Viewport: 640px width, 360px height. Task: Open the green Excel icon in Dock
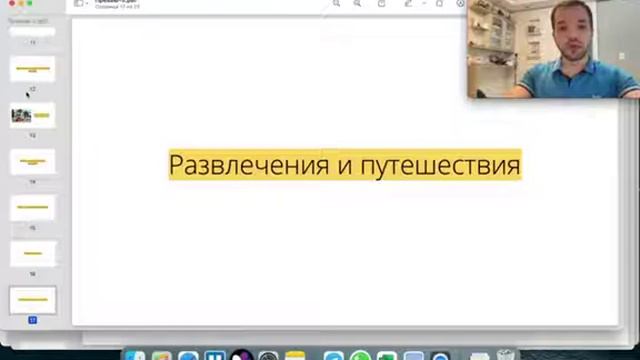pyautogui.click(x=387, y=355)
